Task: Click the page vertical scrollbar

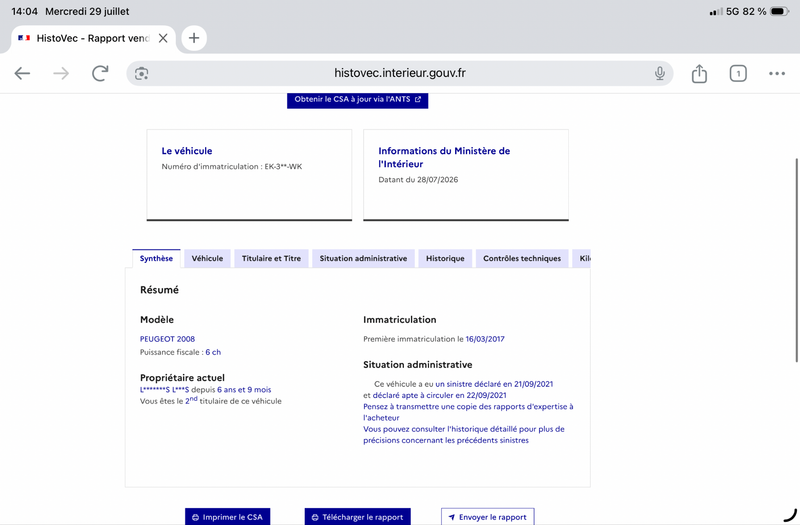Action: (x=797, y=260)
